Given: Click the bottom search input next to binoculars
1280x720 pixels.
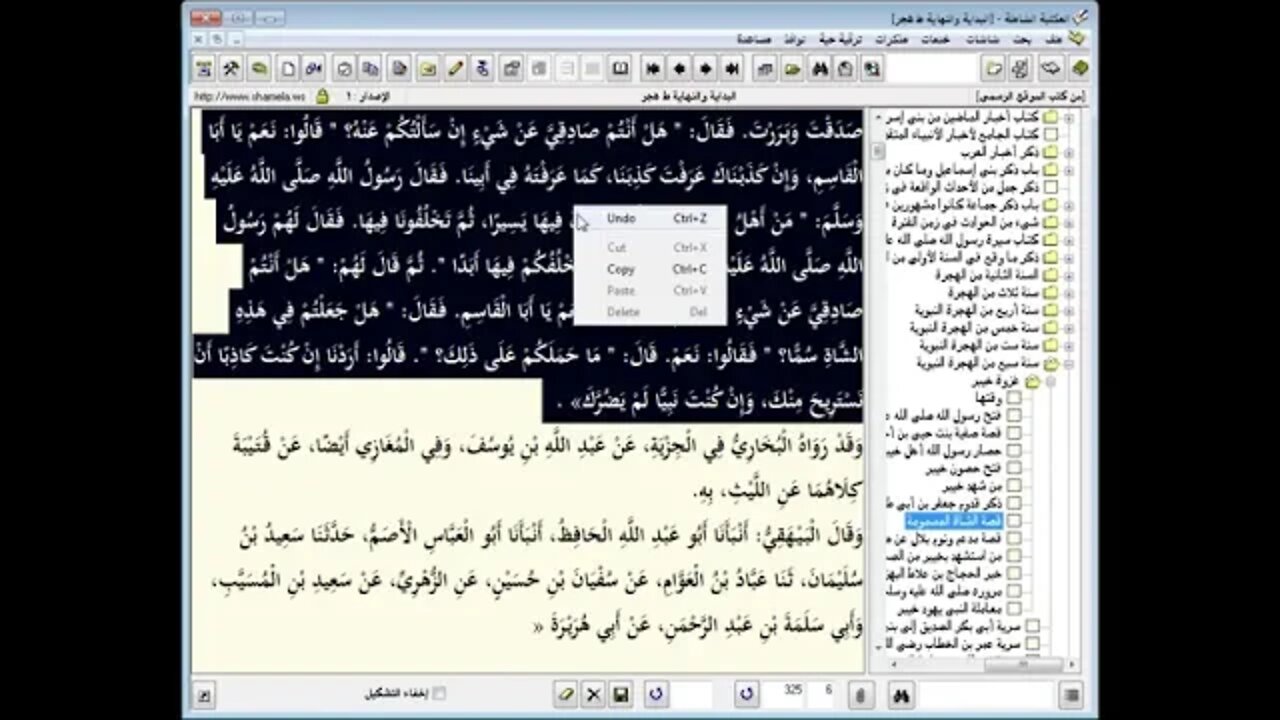Looking at the screenshot, I should tap(985, 694).
